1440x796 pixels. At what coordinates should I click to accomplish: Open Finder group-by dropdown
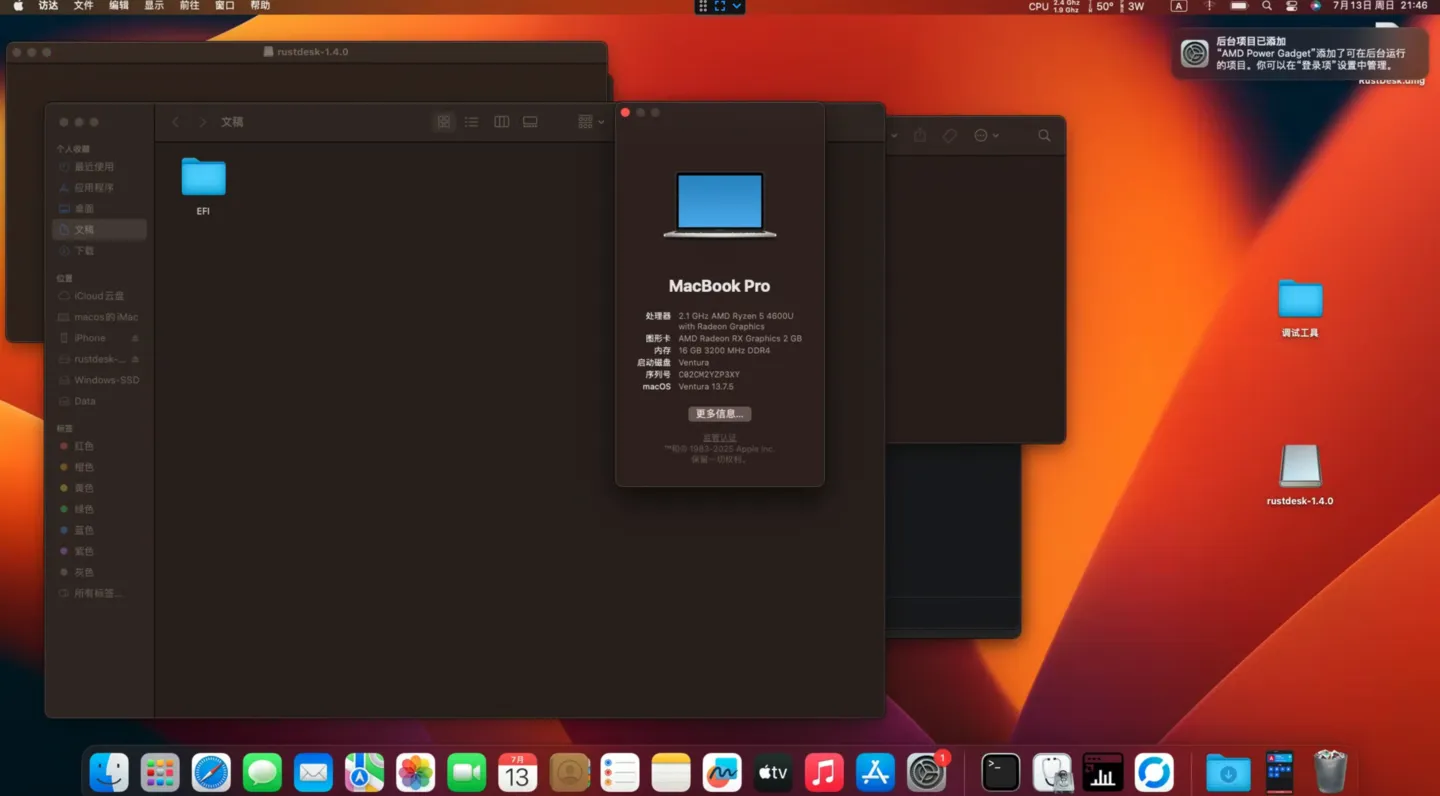pyautogui.click(x=591, y=122)
